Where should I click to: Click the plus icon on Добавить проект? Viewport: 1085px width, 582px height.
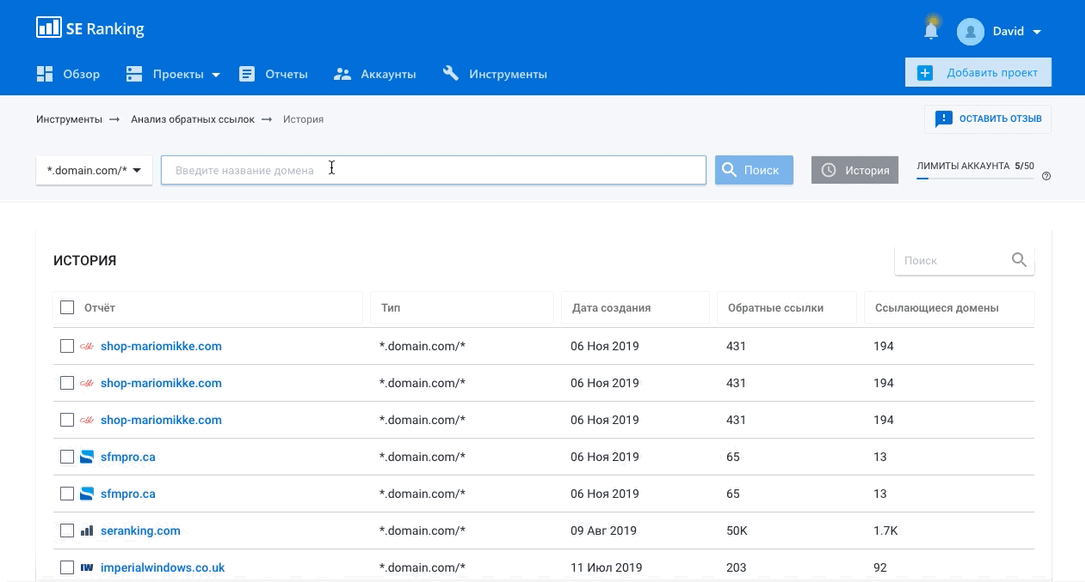tap(925, 73)
